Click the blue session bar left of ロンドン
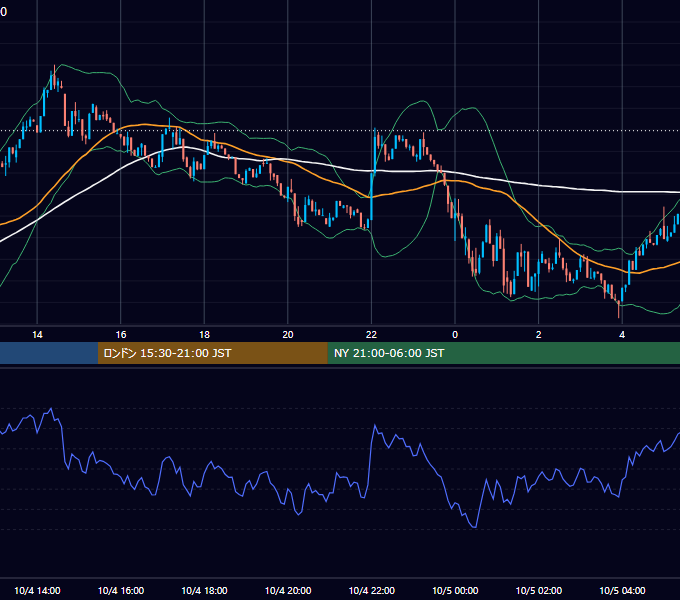This screenshot has width=680, height=600. [x=49, y=353]
